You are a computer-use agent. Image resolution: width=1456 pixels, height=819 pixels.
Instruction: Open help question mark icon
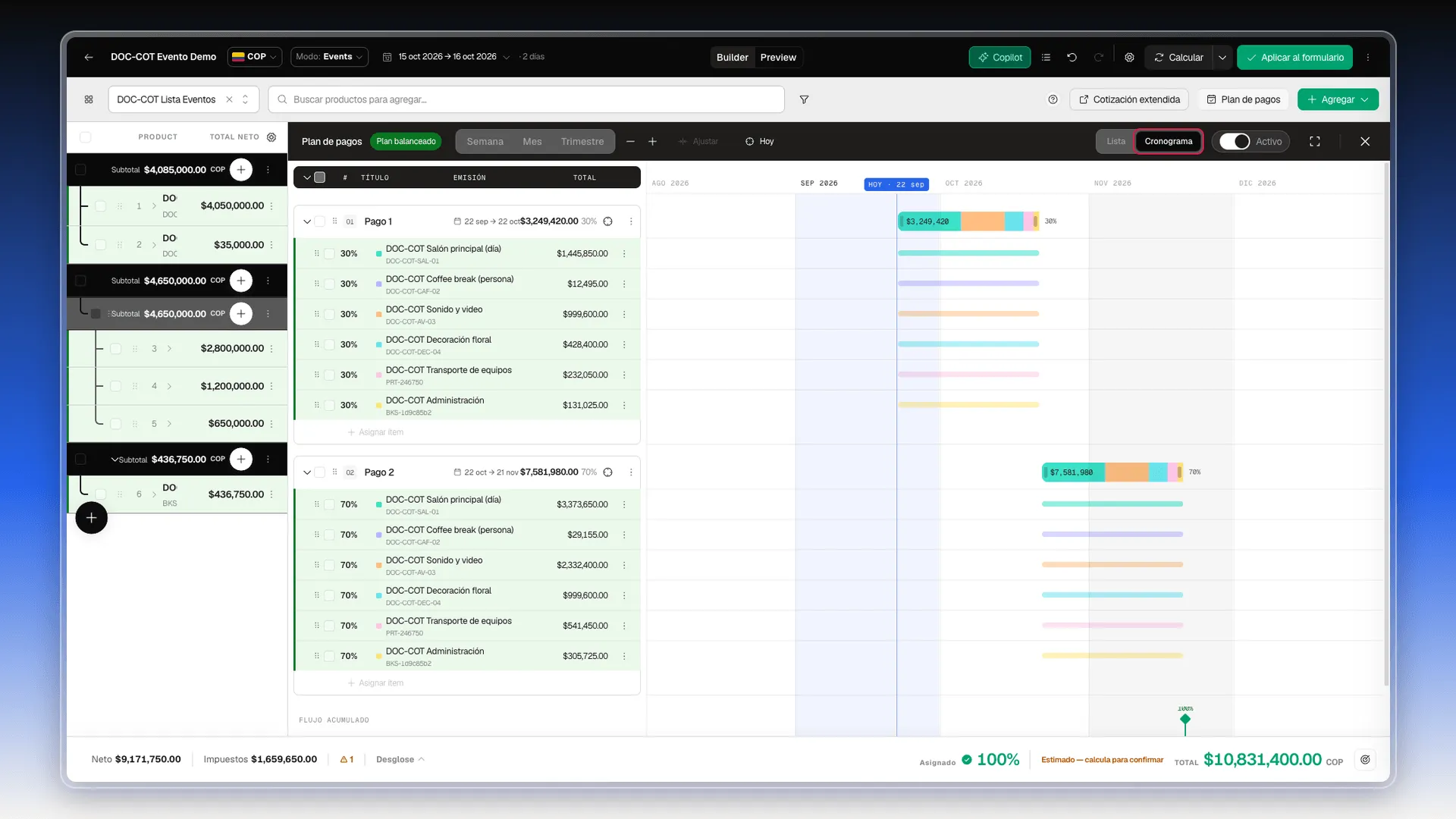point(1053,99)
